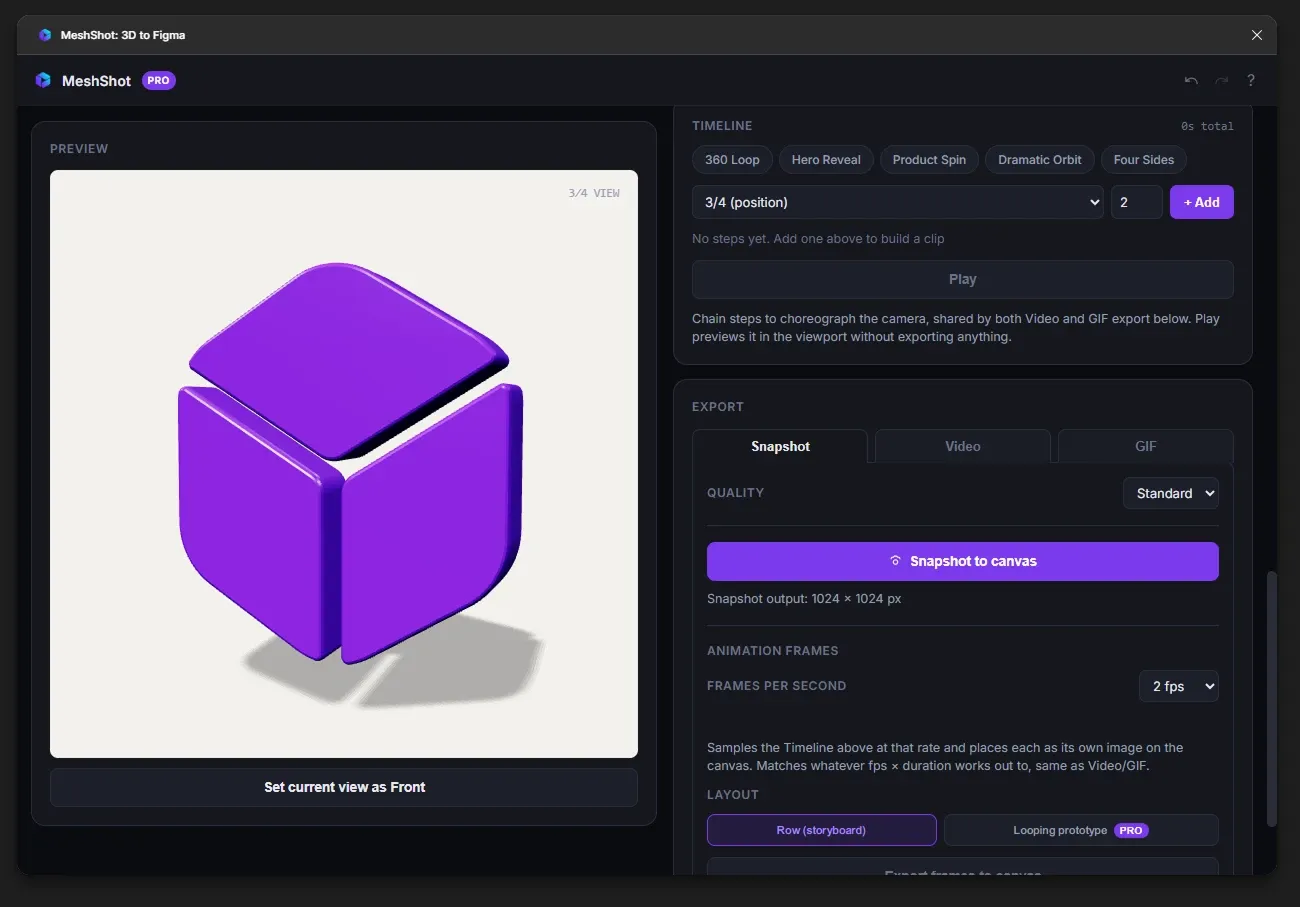1300x907 pixels.
Task: Switch to the Snapshot export tab
Action: pos(780,447)
